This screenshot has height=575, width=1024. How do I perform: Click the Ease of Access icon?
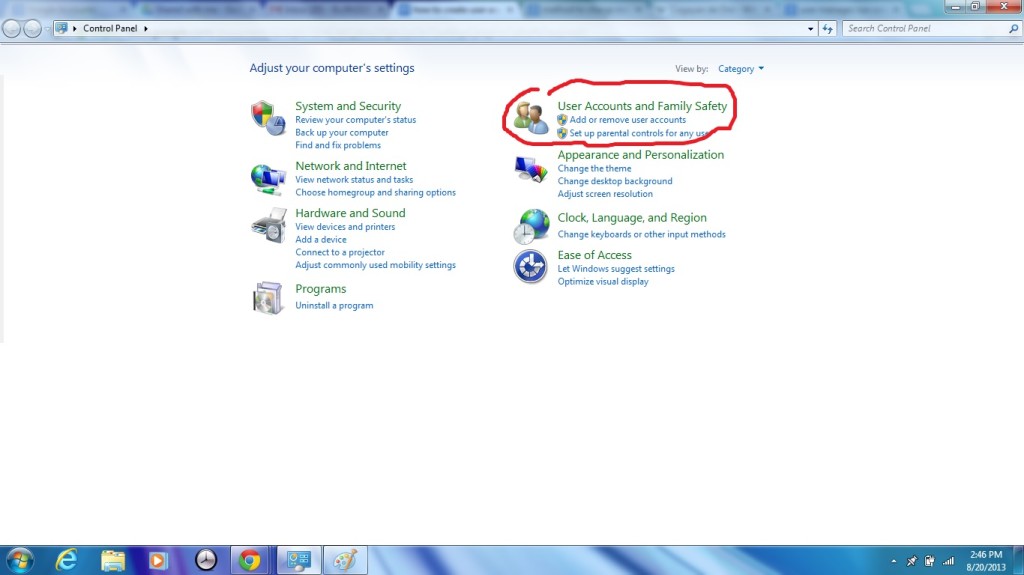click(x=530, y=267)
